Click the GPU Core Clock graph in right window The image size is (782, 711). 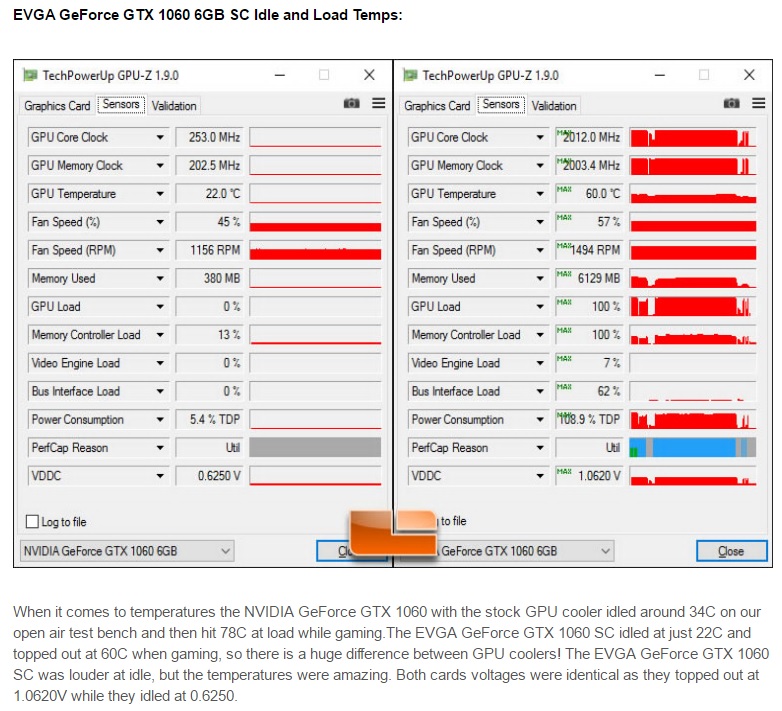pyautogui.click(x=693, y=137)
